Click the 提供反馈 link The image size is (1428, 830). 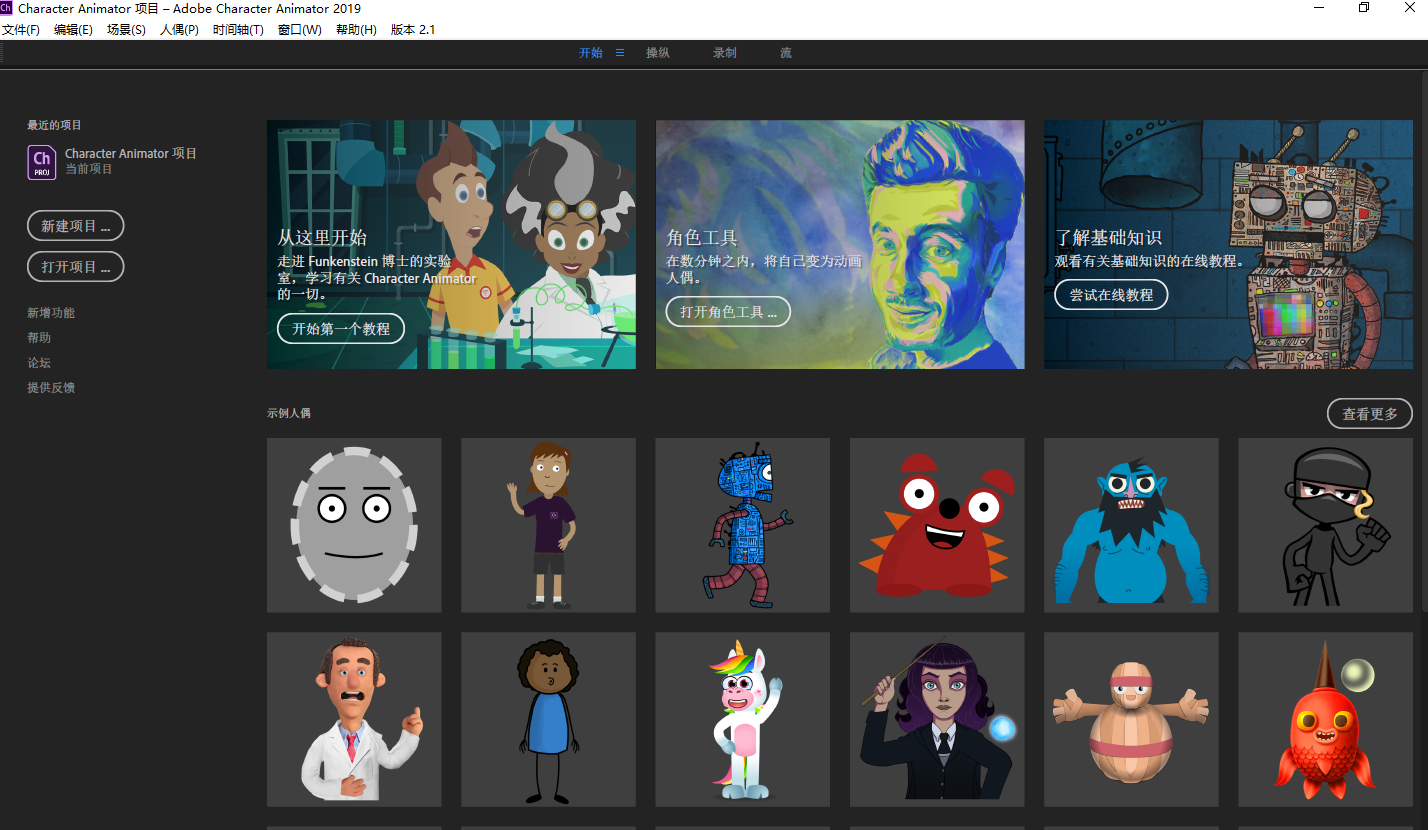(x=51, y=387)
